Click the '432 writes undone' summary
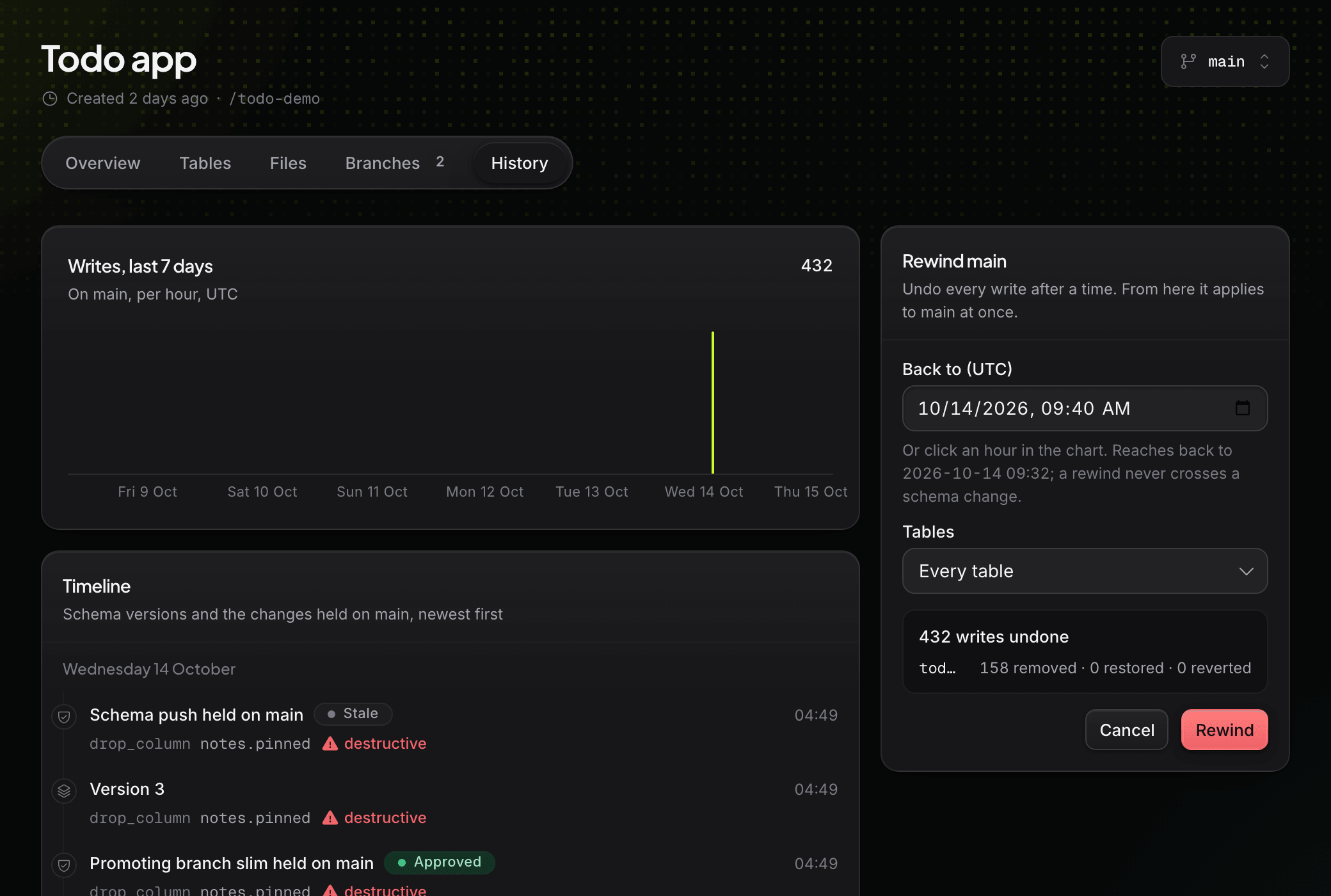The height and width of the screenshot is (896, 1331). point(994,637)
